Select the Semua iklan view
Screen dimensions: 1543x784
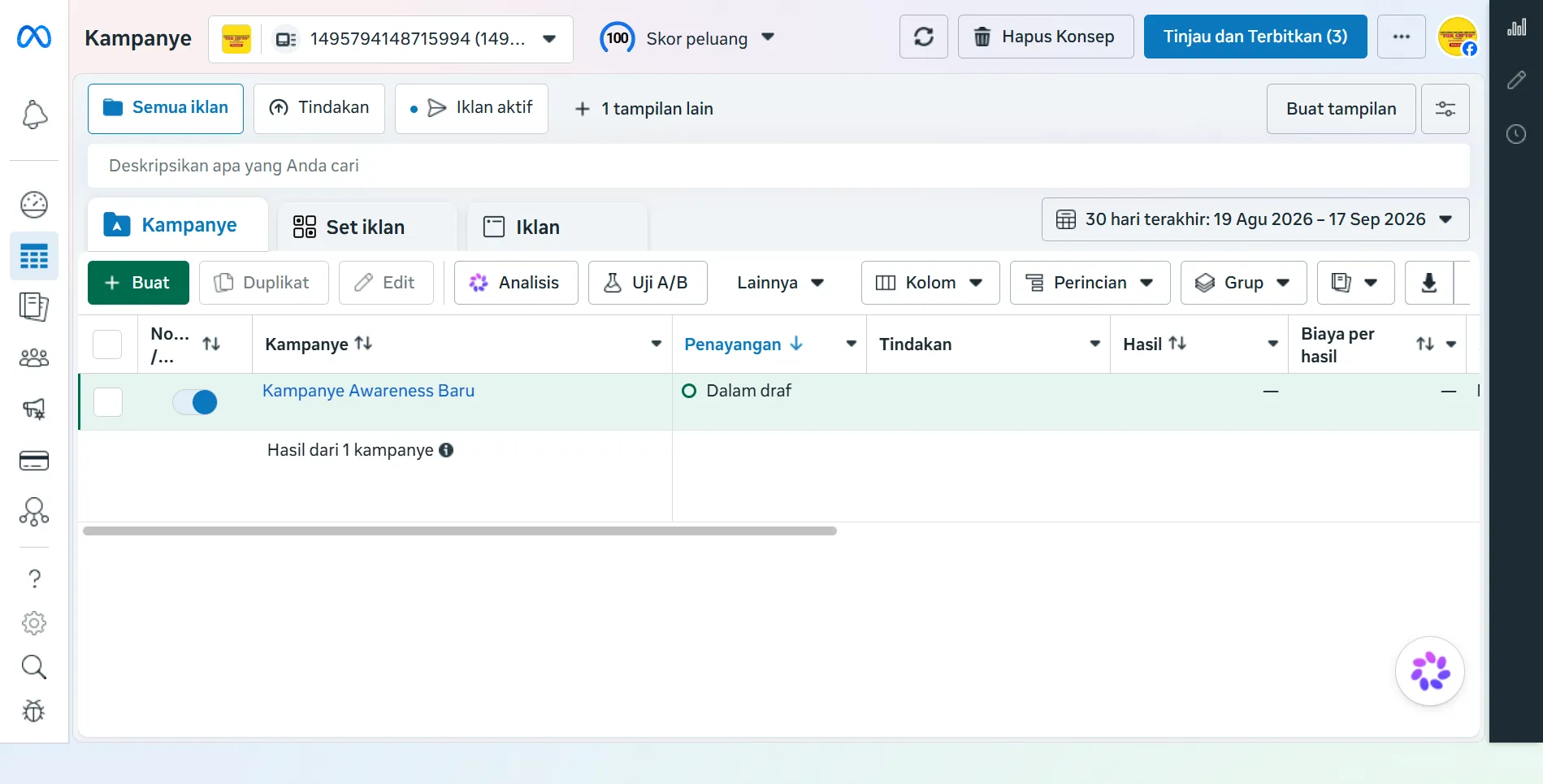click(x=166, y=108)
